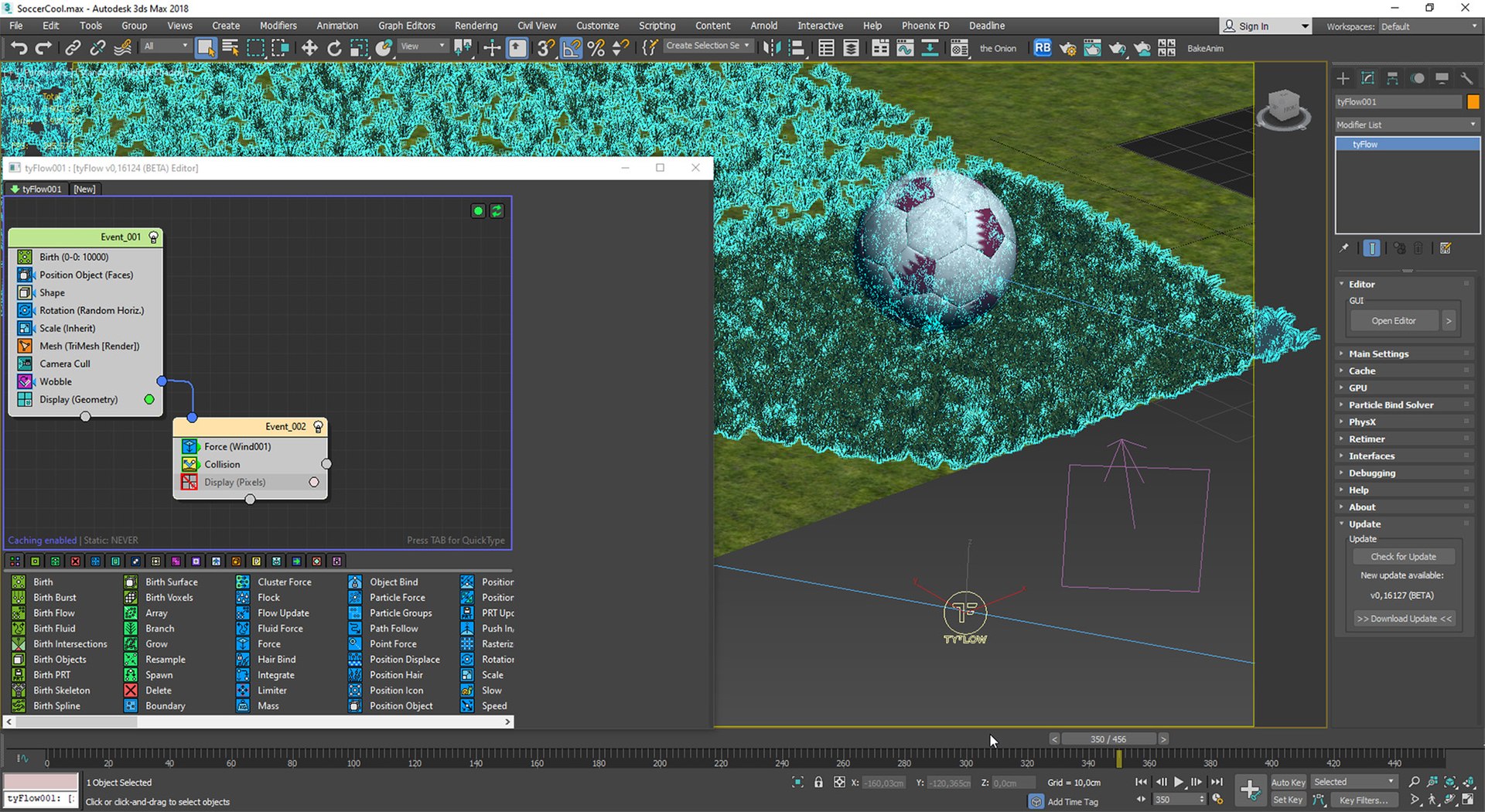This screenshot has height=812, width=1485.
Task: Toggle Event_002 lightbulb on/off
Action: (x=318, y=427)
